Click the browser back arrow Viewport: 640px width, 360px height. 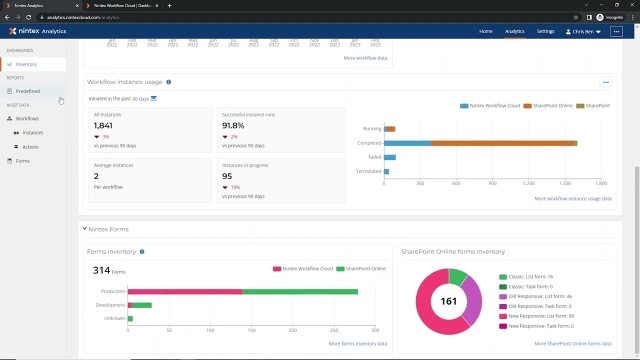(7, 17)
